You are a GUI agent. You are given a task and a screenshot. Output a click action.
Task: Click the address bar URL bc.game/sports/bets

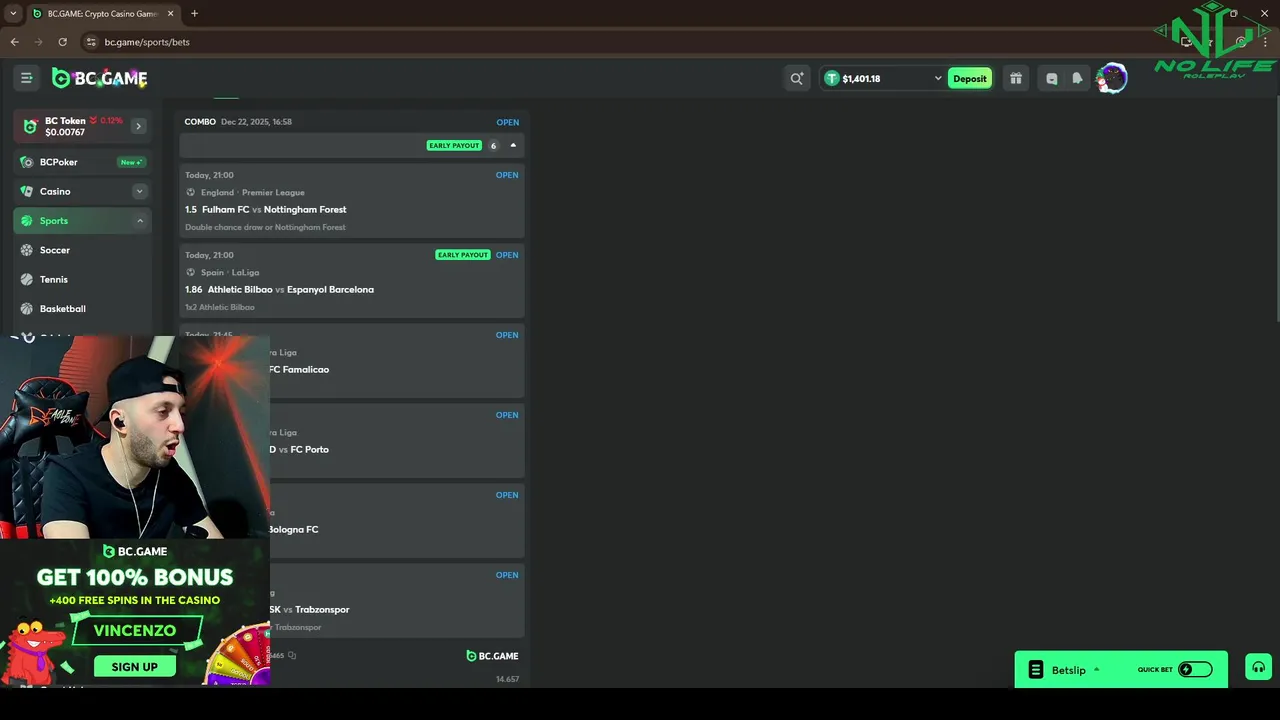pyautogui.click(x=147, y=42)
